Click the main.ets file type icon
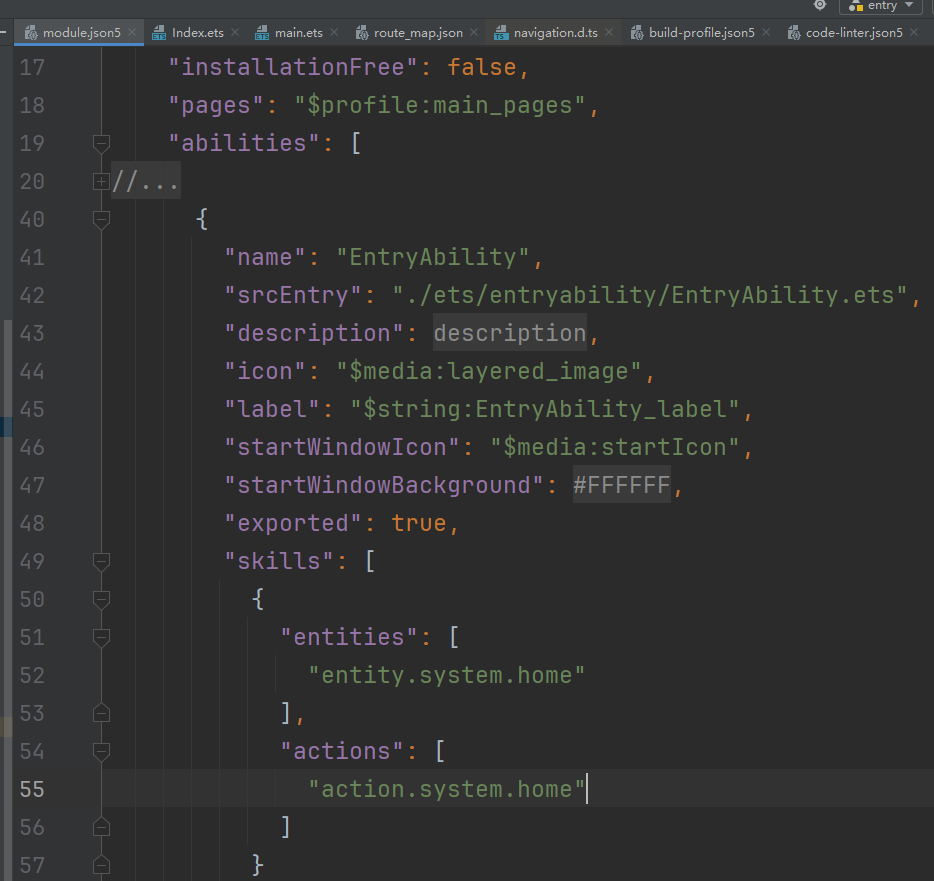Image resolution: width=934 pixels, height=881 pixels. click(x=262, y=33)
